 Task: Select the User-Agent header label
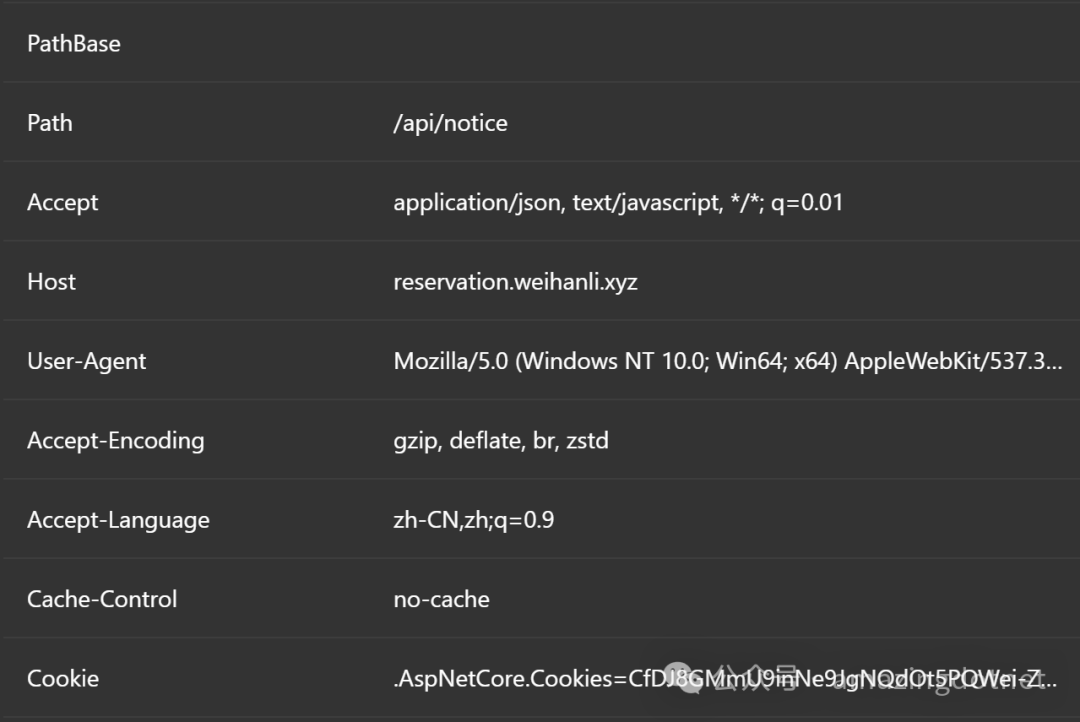coord(86,361)
